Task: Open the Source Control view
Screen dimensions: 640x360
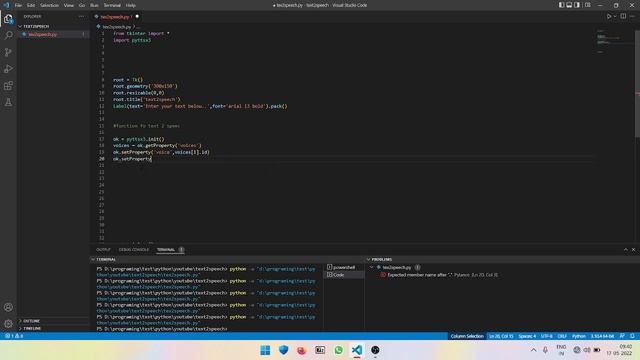Action: click(x=8, y=52)
